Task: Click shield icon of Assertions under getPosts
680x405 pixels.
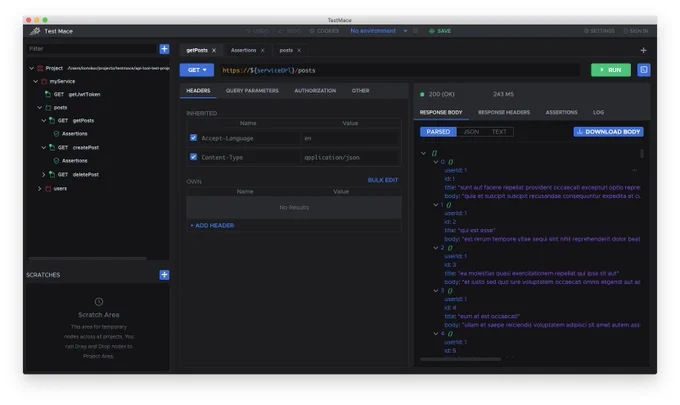Action: [x=56, y=134]
